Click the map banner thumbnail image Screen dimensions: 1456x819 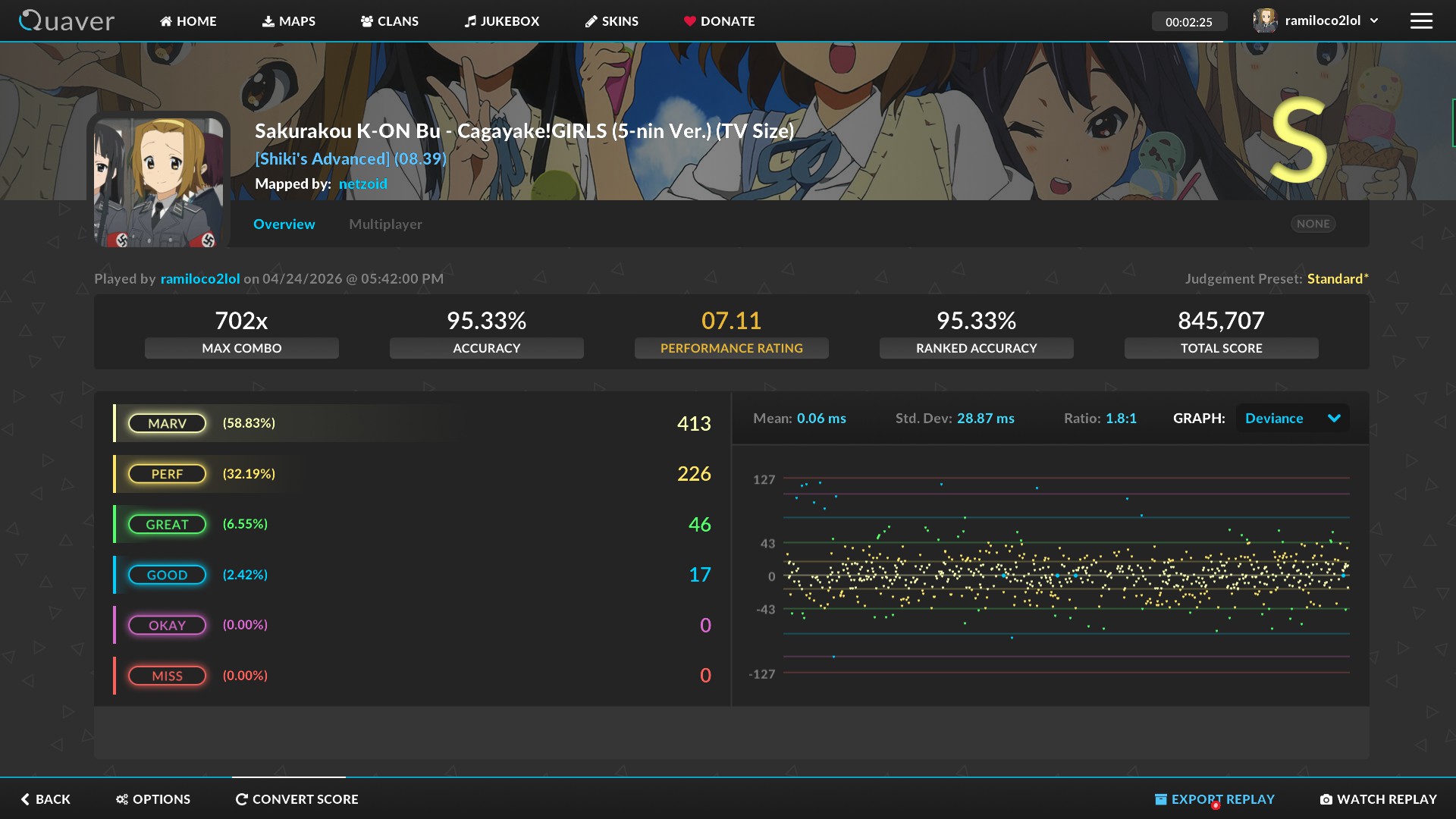(x=158, y=180)
